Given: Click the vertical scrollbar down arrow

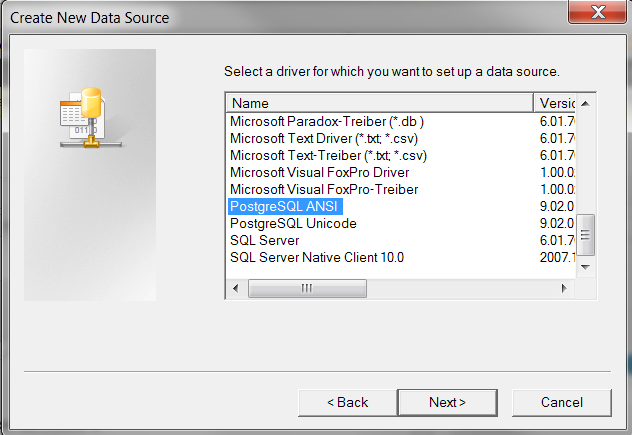Looking at the screenshot, I should click(586, 267).
